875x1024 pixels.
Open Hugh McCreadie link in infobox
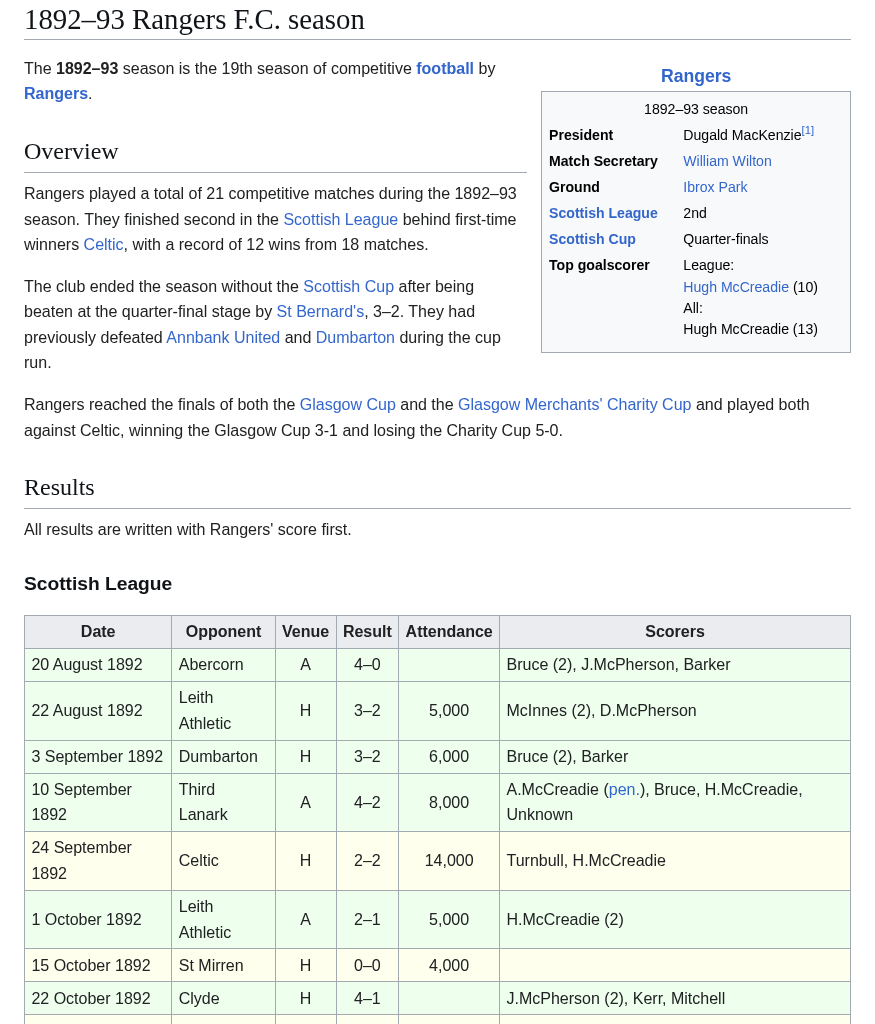point(735,287)
